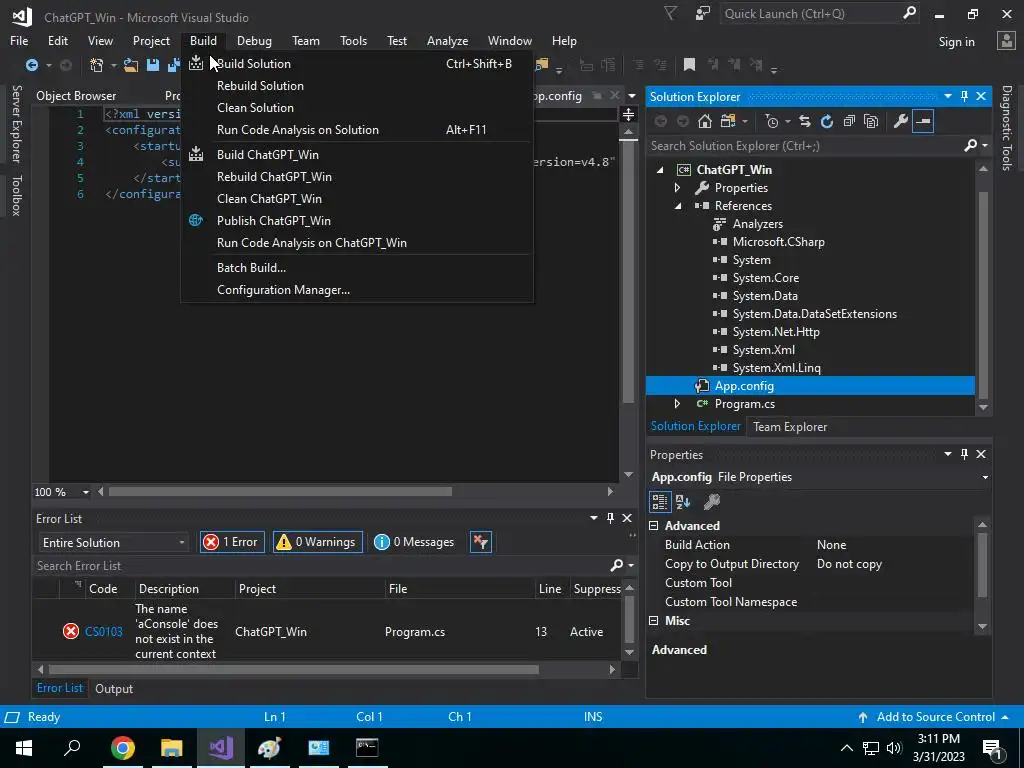Screen dimensions: 1024x768
Task: Click the Collapse All icon in Solution Explorer
Action: tap(849, 121)
